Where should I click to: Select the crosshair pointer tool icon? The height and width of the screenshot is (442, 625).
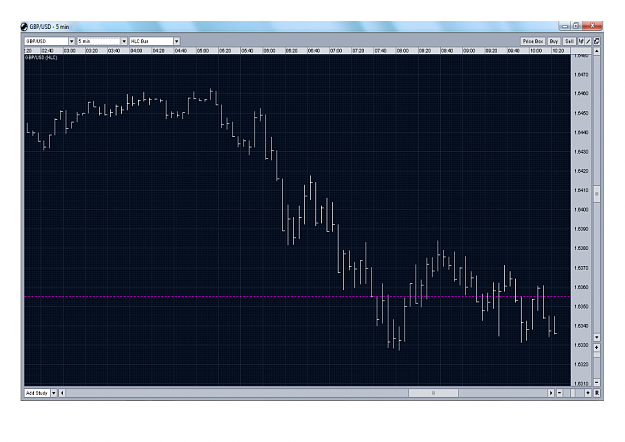582,41
